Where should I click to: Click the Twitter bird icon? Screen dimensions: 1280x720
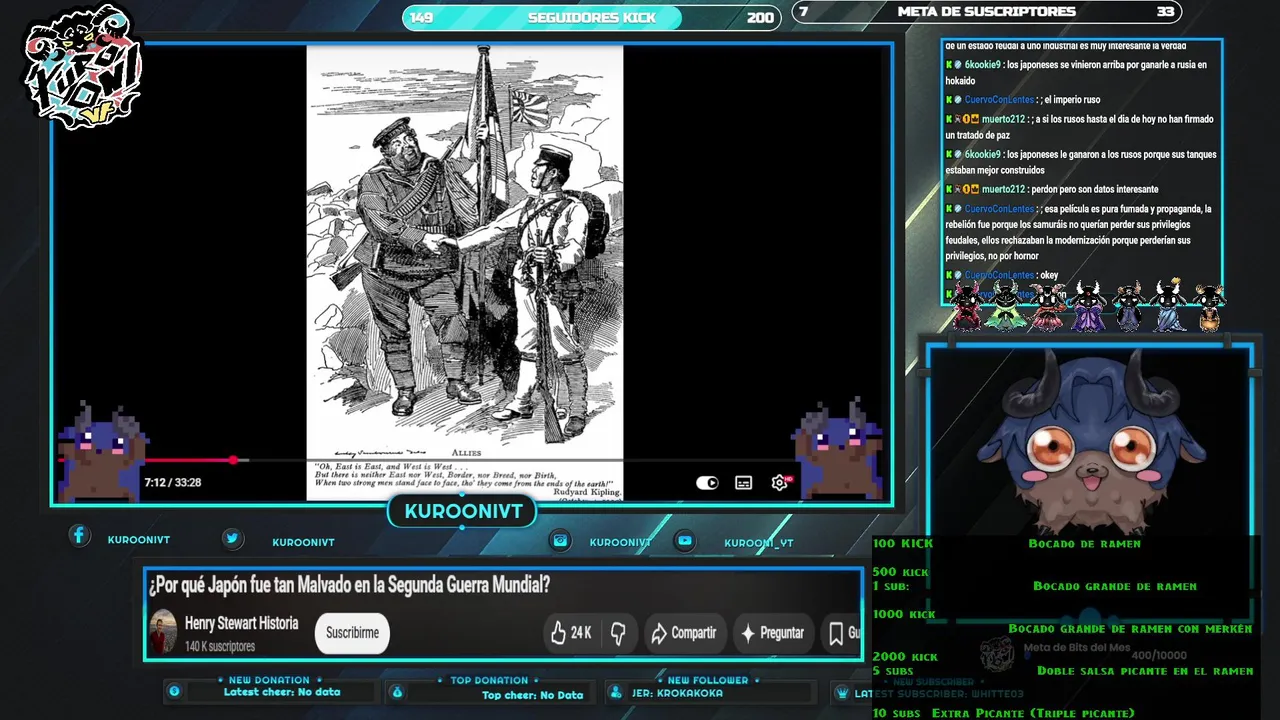coord(232,538)
